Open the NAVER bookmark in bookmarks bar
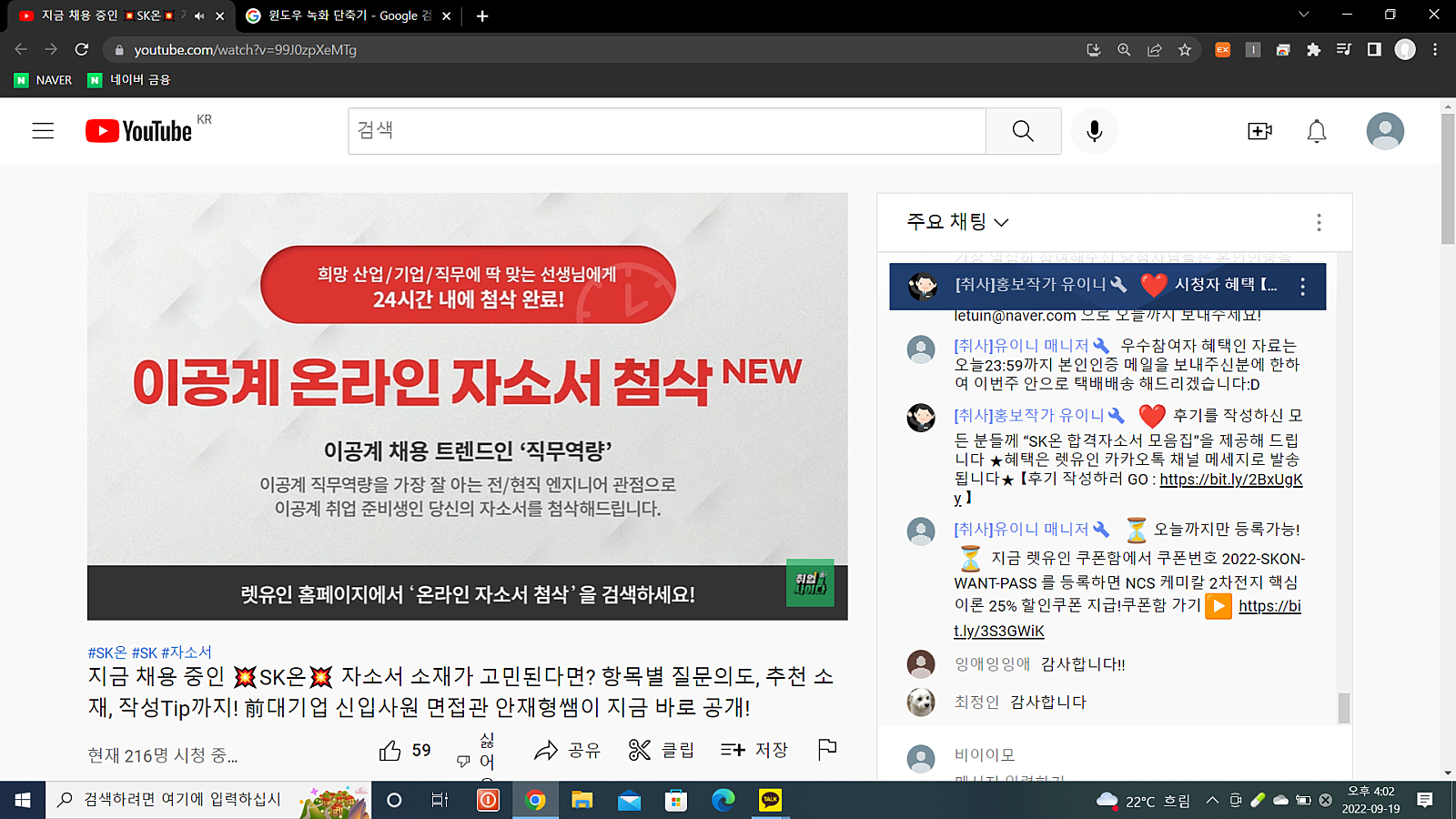1456x819 pixels. (44, 80)
